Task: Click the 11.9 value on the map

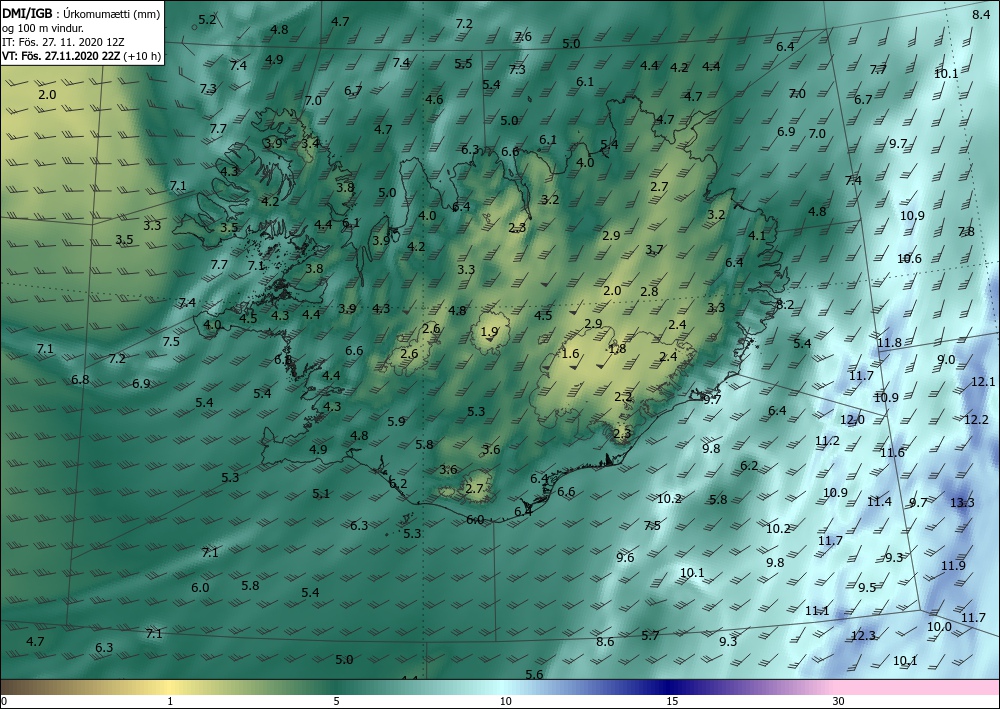Action: click(x=953, y=566)
